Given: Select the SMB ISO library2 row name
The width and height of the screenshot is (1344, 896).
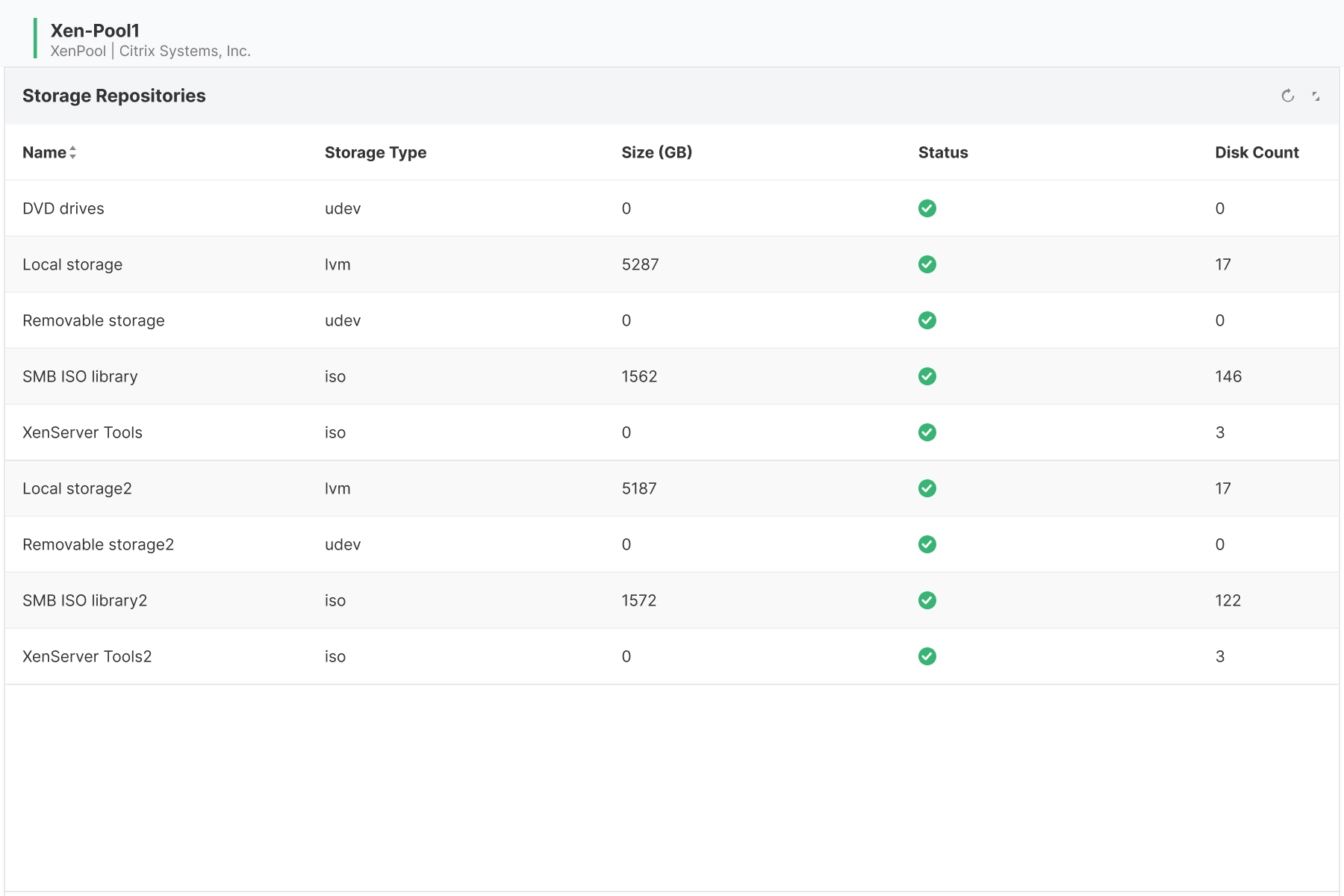Looking at the screenshot, I should tap(84, 600).
